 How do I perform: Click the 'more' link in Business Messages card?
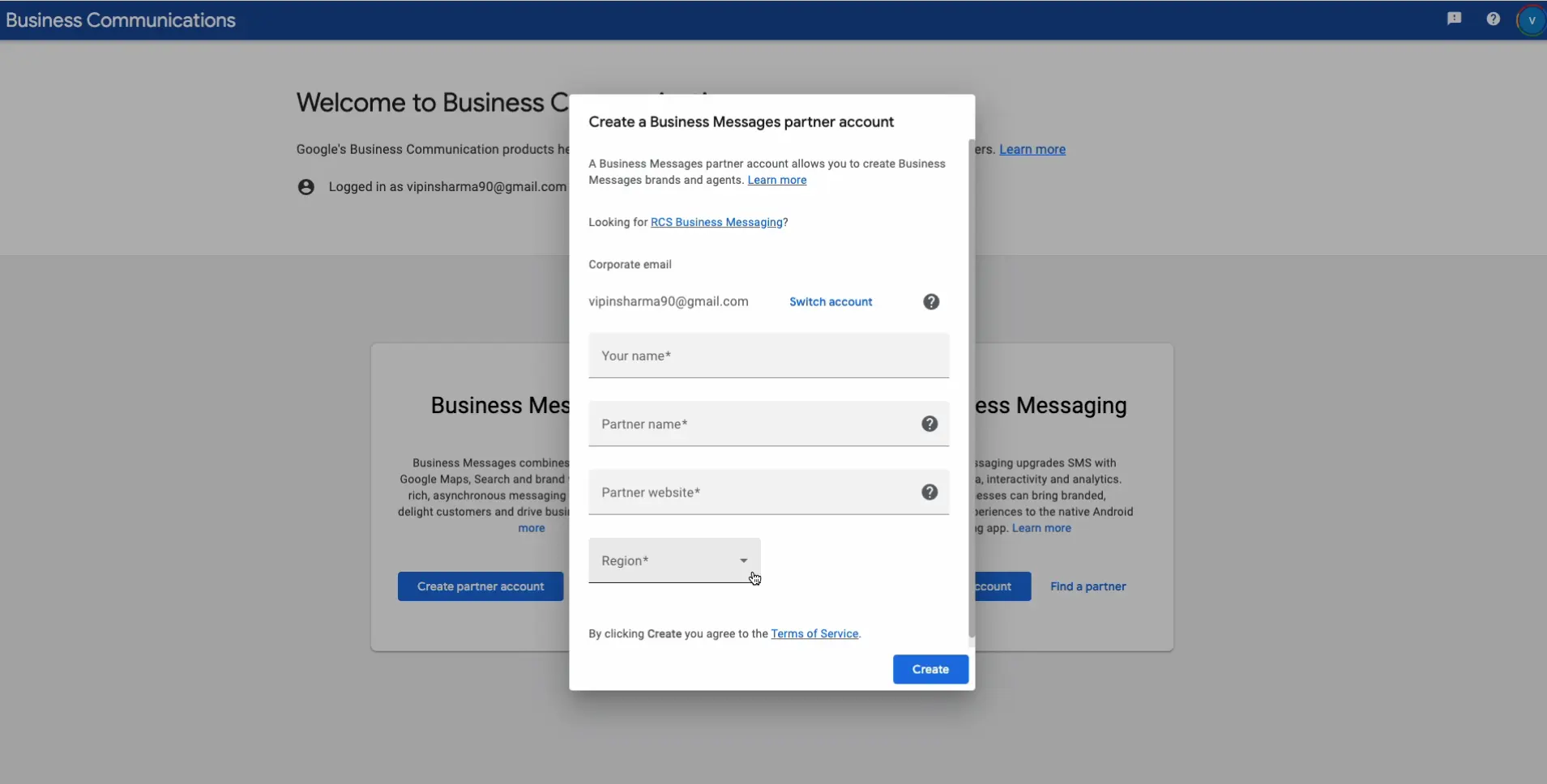(532, 528)
